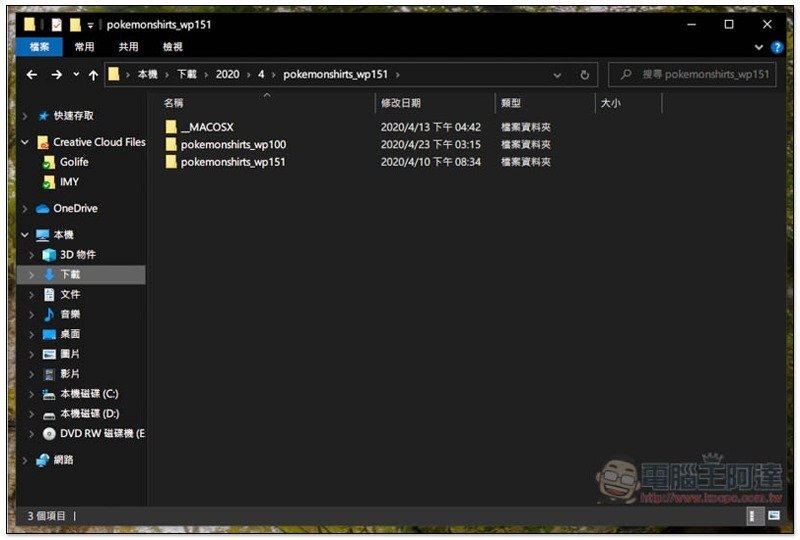Go up one folder level
Image resolution: width=800 pixels, height=540 pixels.
point(93,75)
